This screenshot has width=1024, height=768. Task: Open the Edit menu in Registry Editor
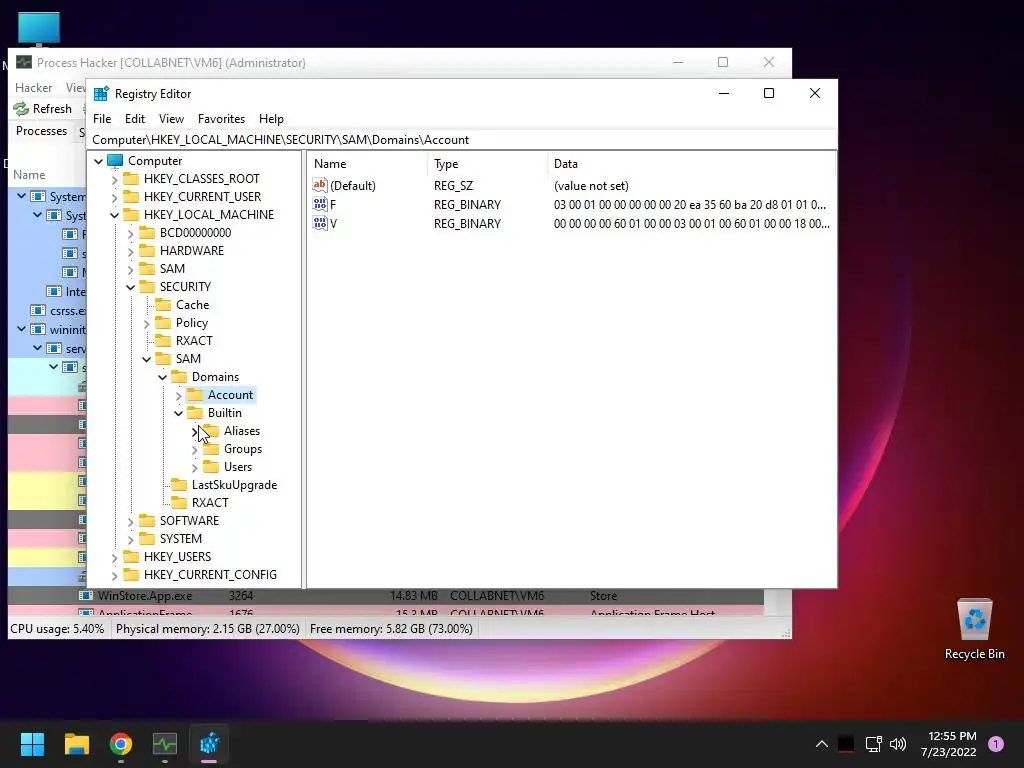pos(135,119)
